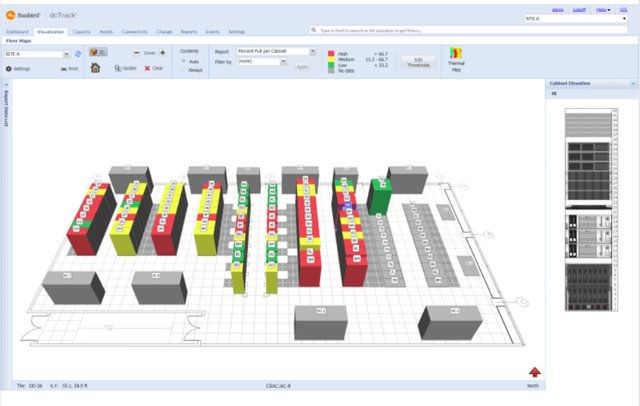Click the Apply filter button

pos(302,67)
